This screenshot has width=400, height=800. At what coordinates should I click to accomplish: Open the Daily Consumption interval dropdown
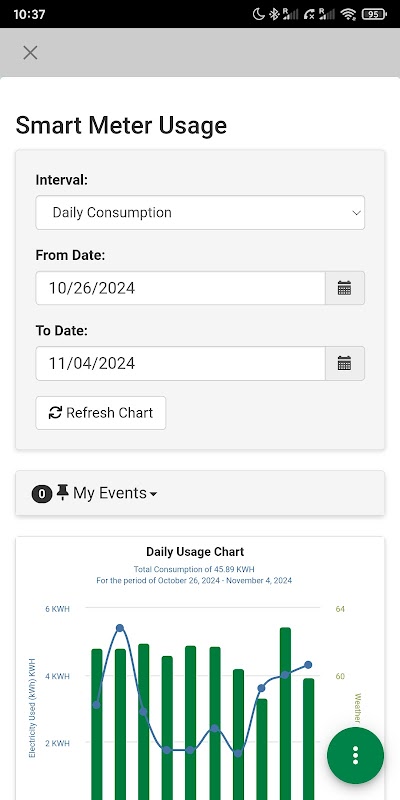200,213
